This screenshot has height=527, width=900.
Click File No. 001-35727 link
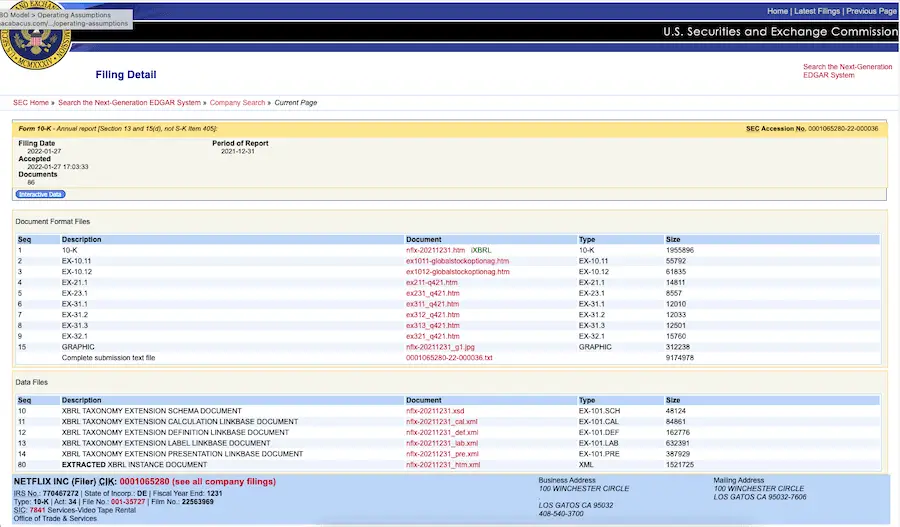coord(128,502)
